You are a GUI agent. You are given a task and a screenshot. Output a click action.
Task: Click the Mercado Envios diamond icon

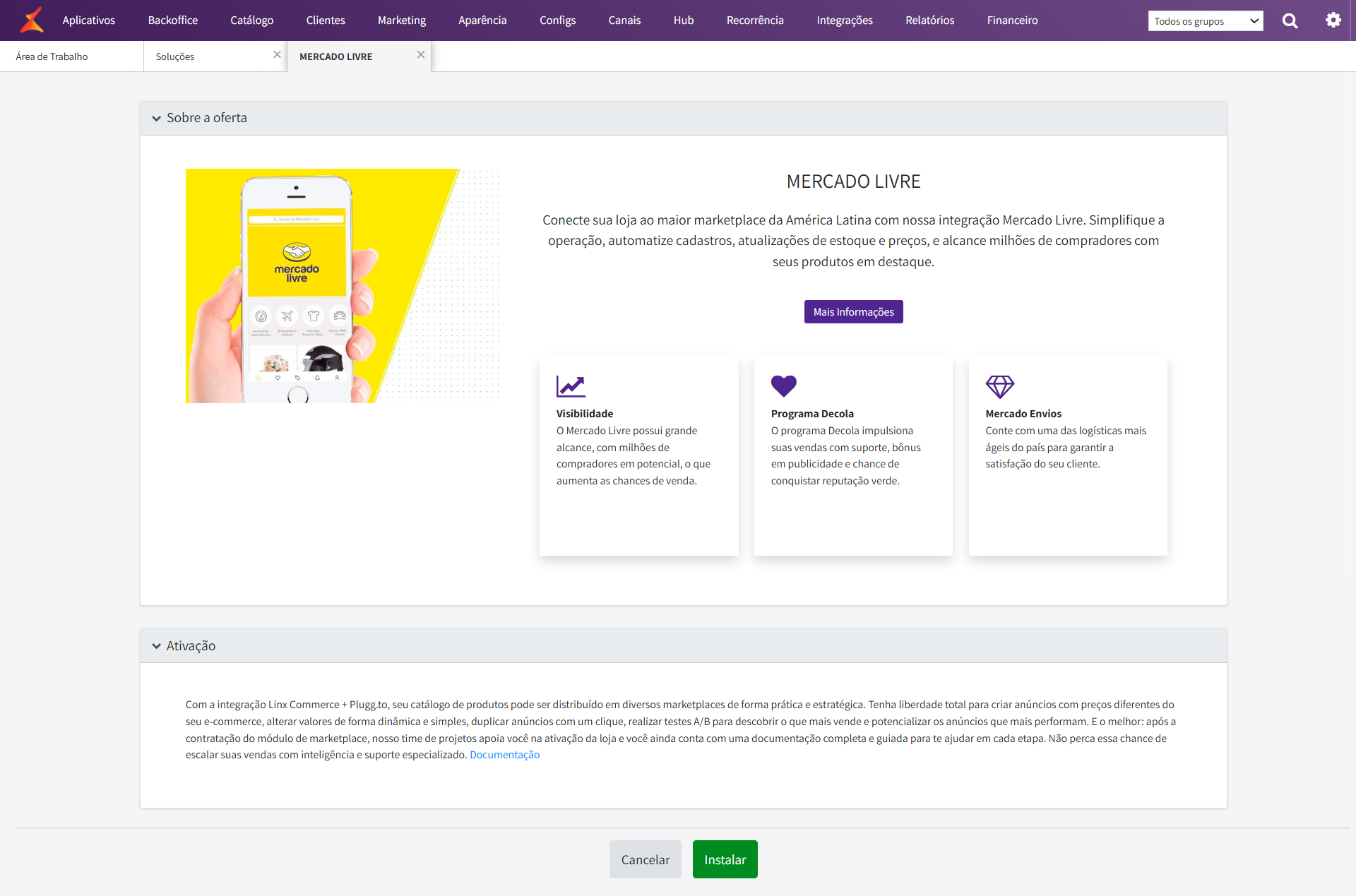[999, 386]
